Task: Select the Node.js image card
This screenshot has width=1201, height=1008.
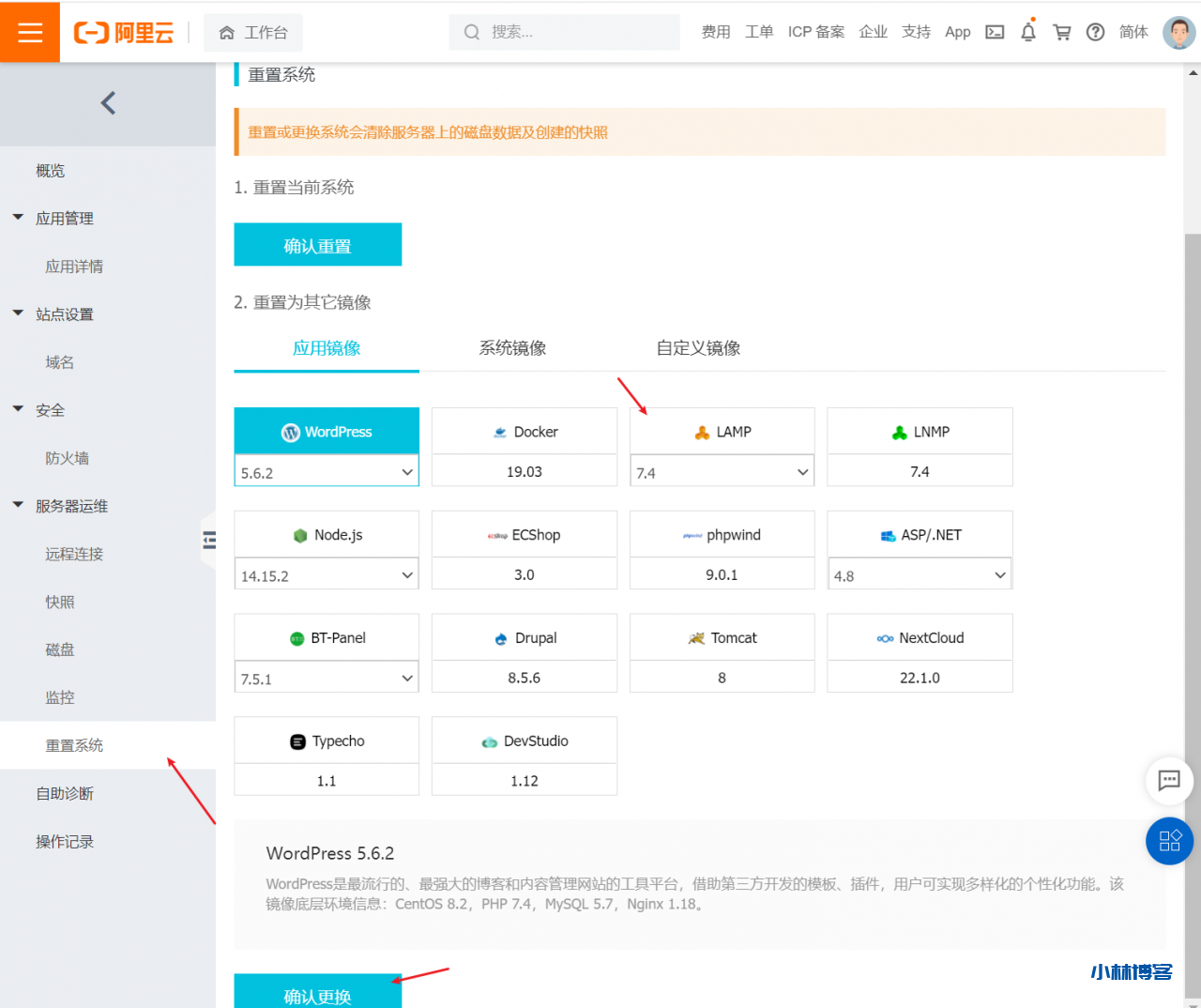Action: 327,535
